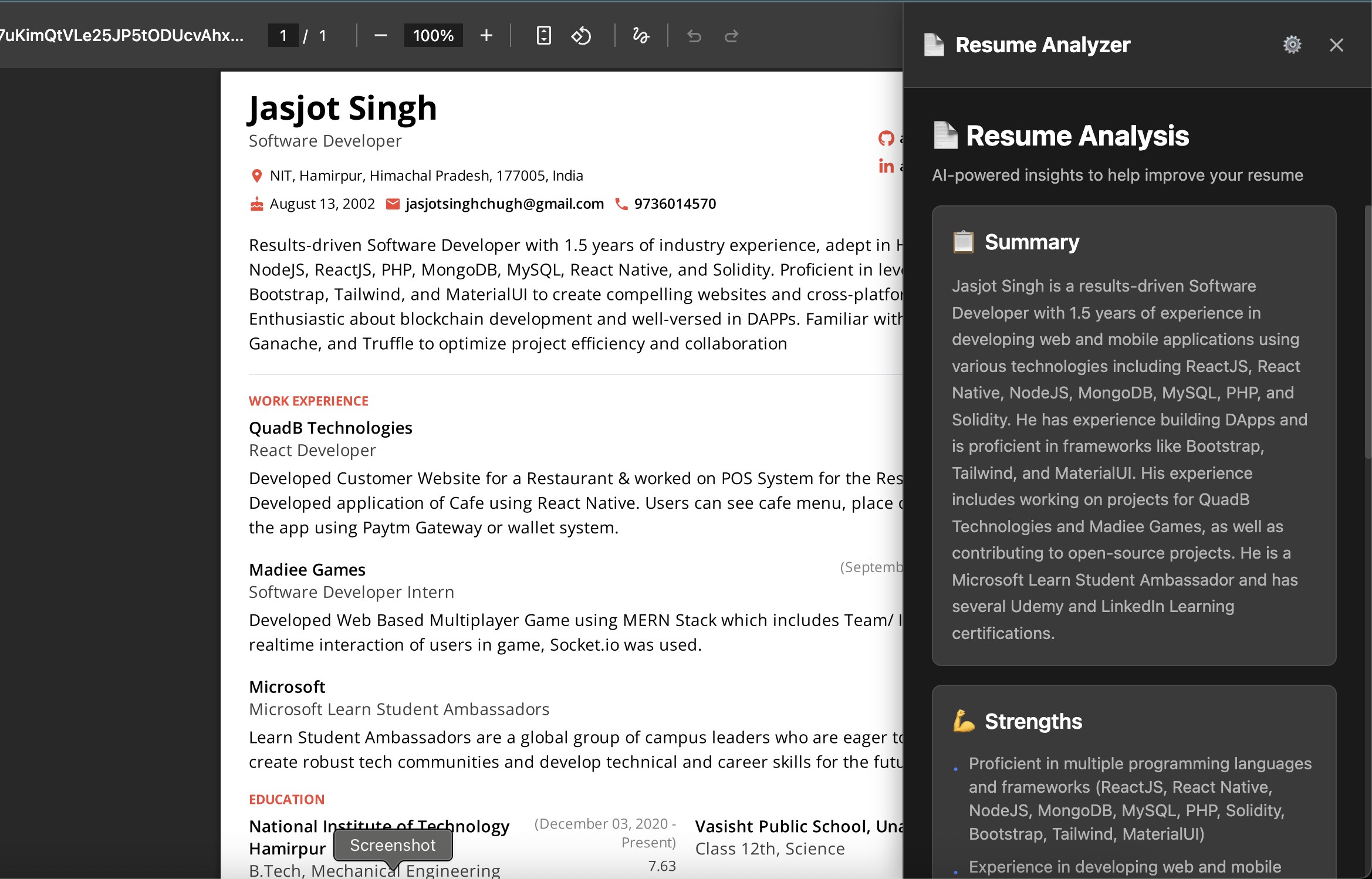
Task: Click the redo arrow in toolbar
Action: (731, 36)
